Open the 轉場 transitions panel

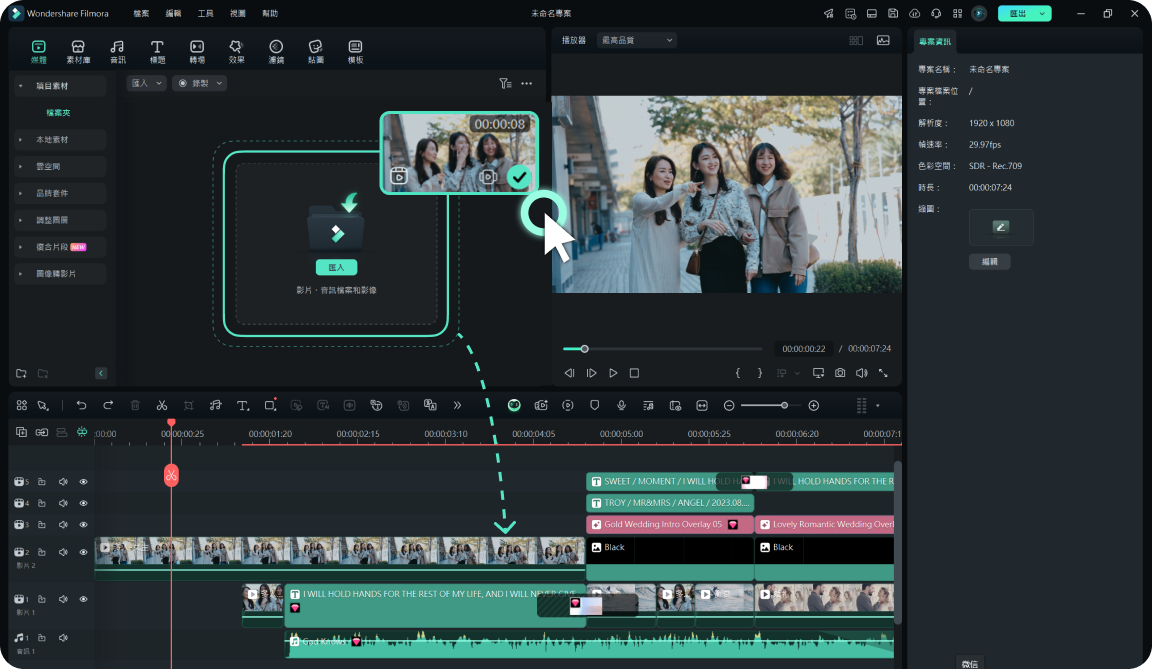point(197,51)
